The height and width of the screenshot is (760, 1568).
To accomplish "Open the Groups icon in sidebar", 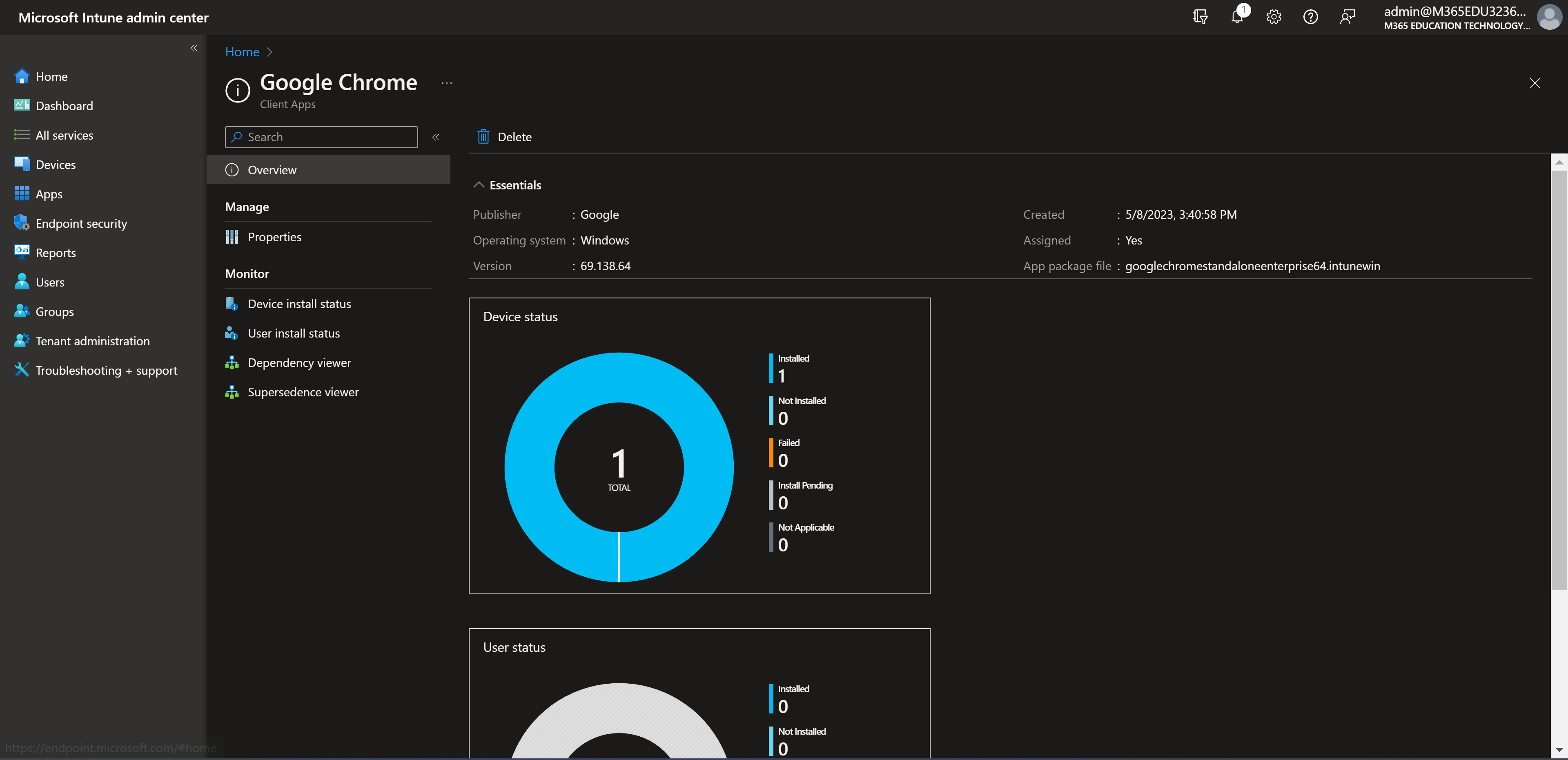I will pyautogui.click(x=22, y=311).
